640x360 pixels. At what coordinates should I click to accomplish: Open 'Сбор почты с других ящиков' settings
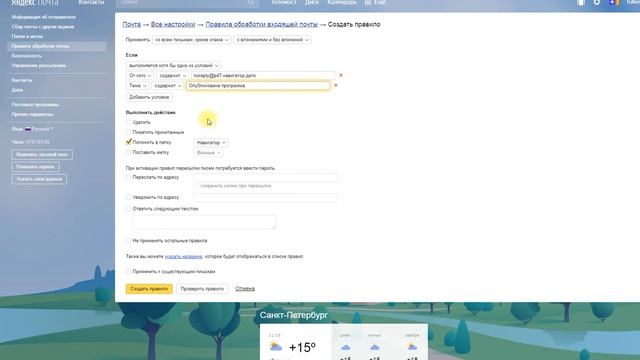(x=43, y=27)
